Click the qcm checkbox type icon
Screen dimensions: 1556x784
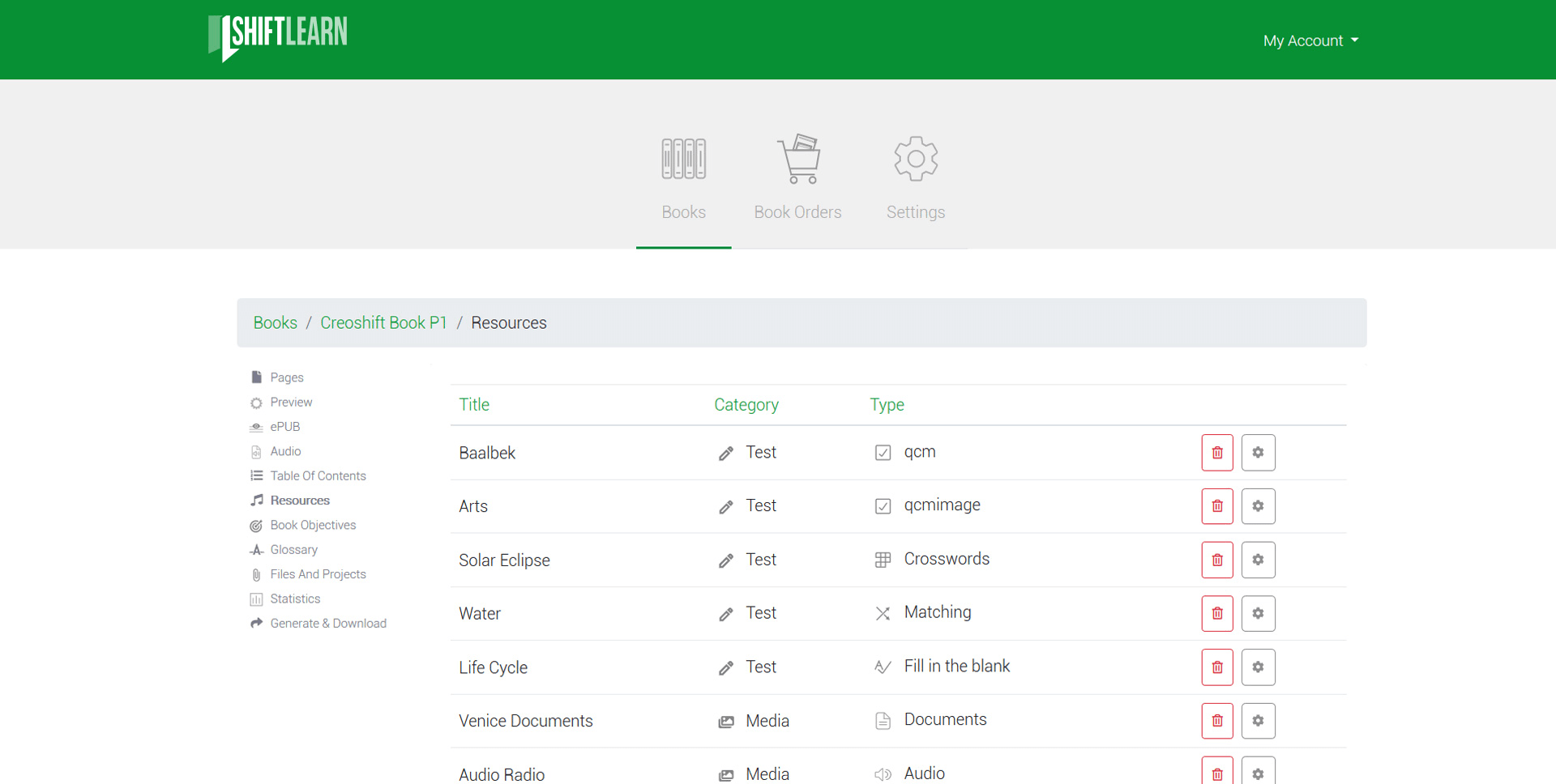883,453
